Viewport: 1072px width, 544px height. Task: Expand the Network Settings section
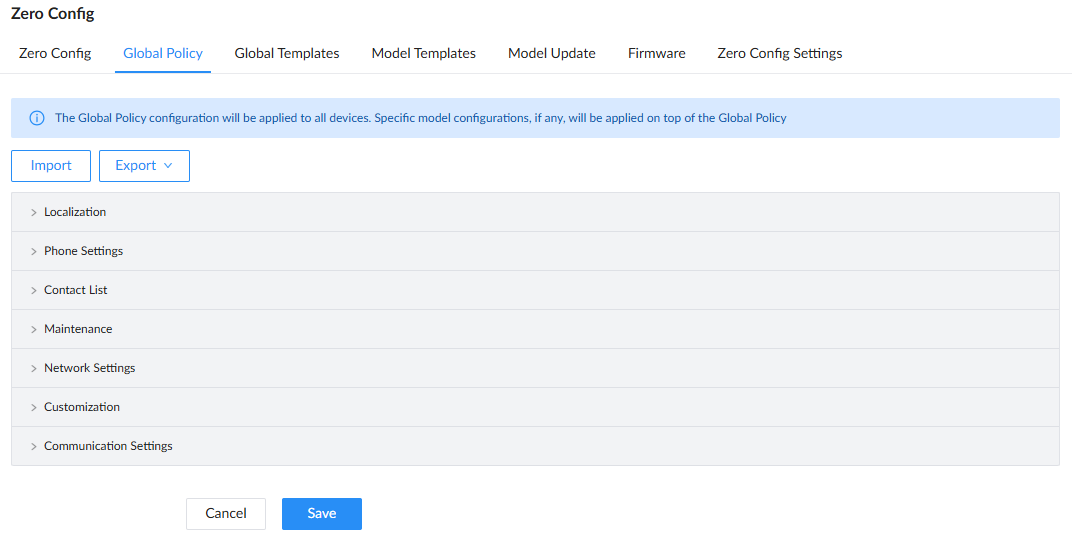click(535, 368)
